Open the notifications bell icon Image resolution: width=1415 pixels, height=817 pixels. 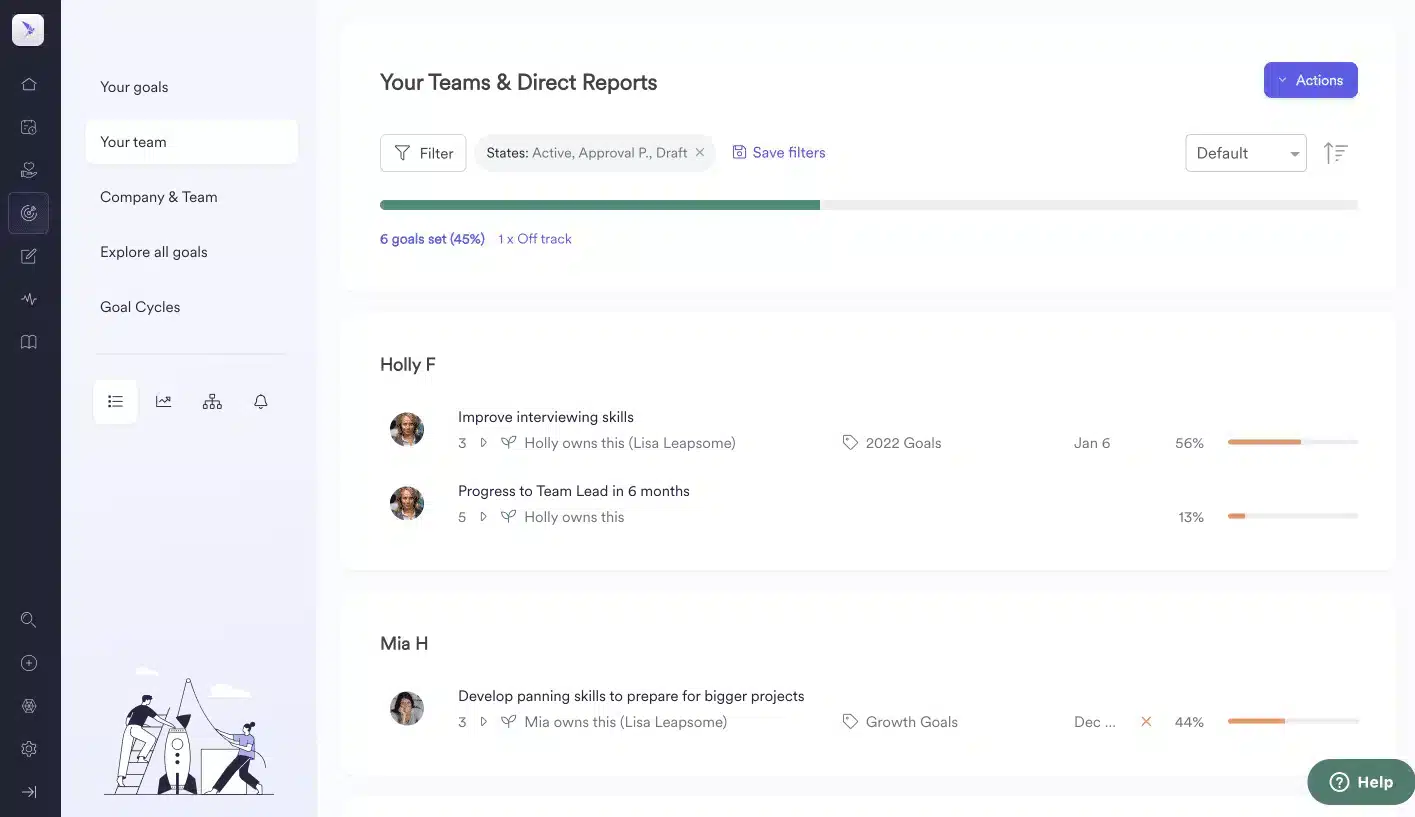pyautogui.click(x=261, y=402)
